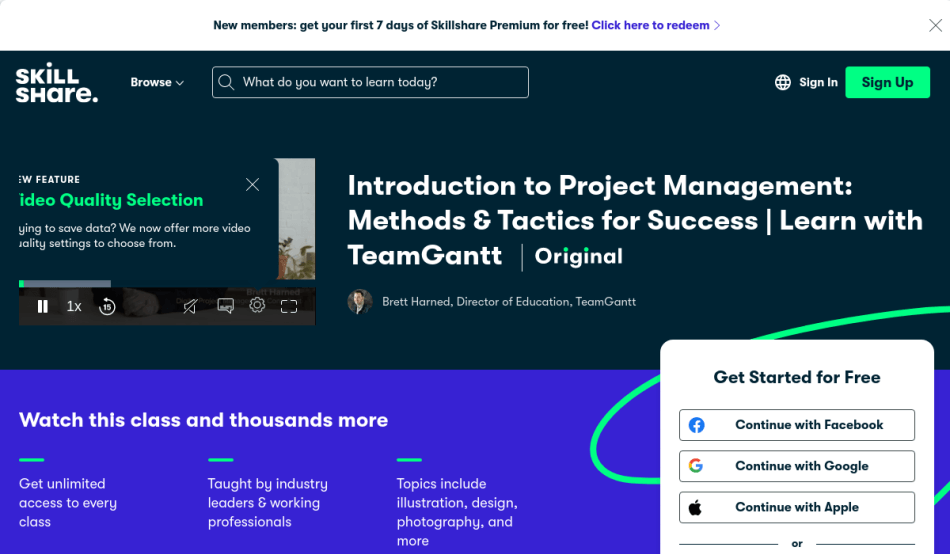Image resolution: width=950 pixels, height=554 pixels.
Task: Focus the 'What do you want to learn today?' search box
Action: click(370, 82)
